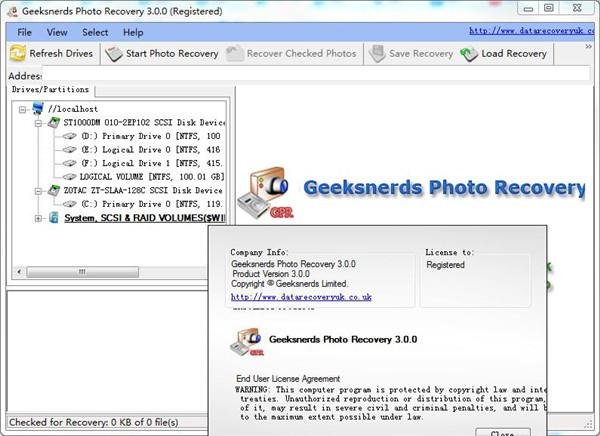Screen dimensions: 600x436
Task: Collapse the ZOTAC ZT-SLAA-128C disk node
Action: [x=38, y=191]
